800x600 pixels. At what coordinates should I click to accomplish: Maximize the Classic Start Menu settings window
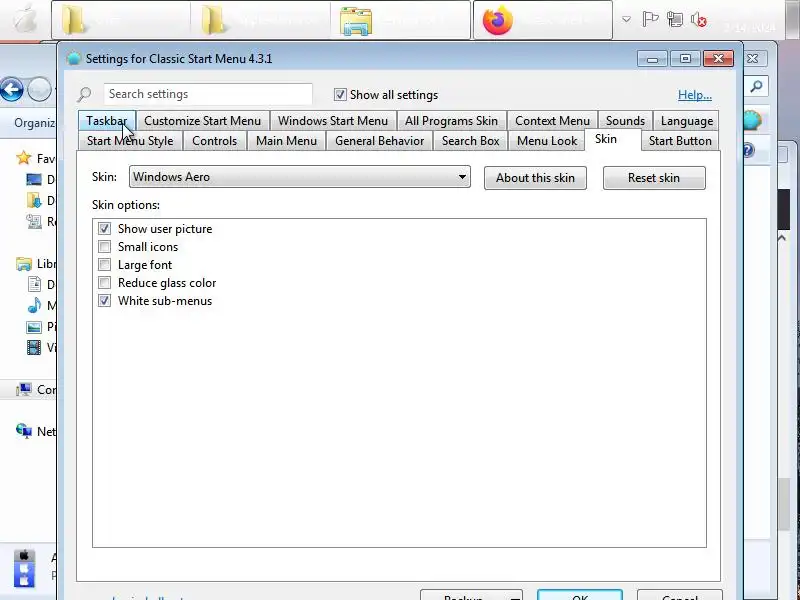tap(685, 59)
